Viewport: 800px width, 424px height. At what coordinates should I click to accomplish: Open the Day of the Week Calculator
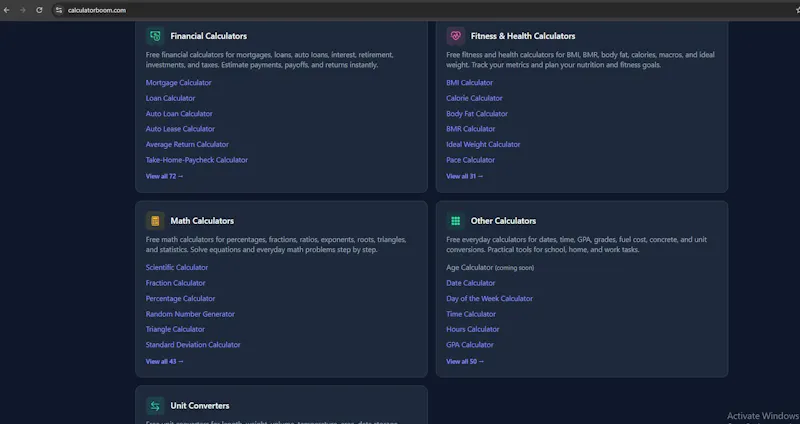[489, 298]
